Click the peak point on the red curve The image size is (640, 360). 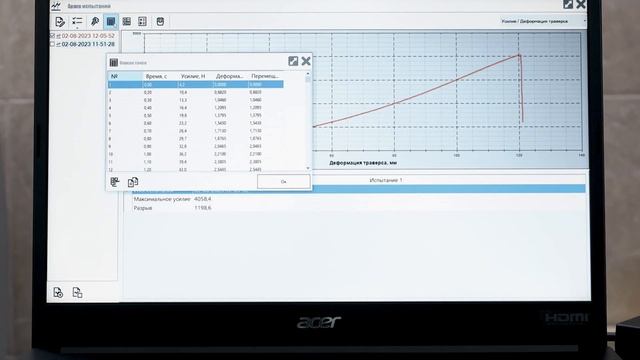click(519, 55)
